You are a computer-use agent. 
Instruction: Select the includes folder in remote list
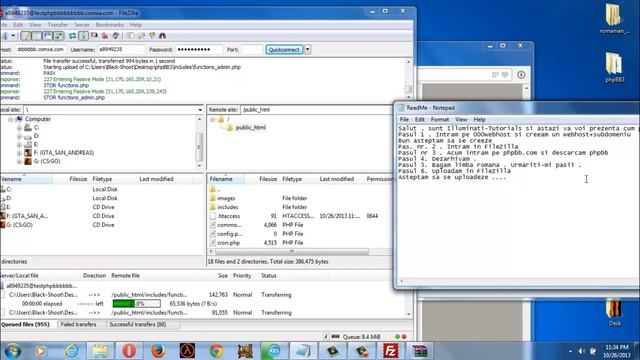(x=227, y=207)
